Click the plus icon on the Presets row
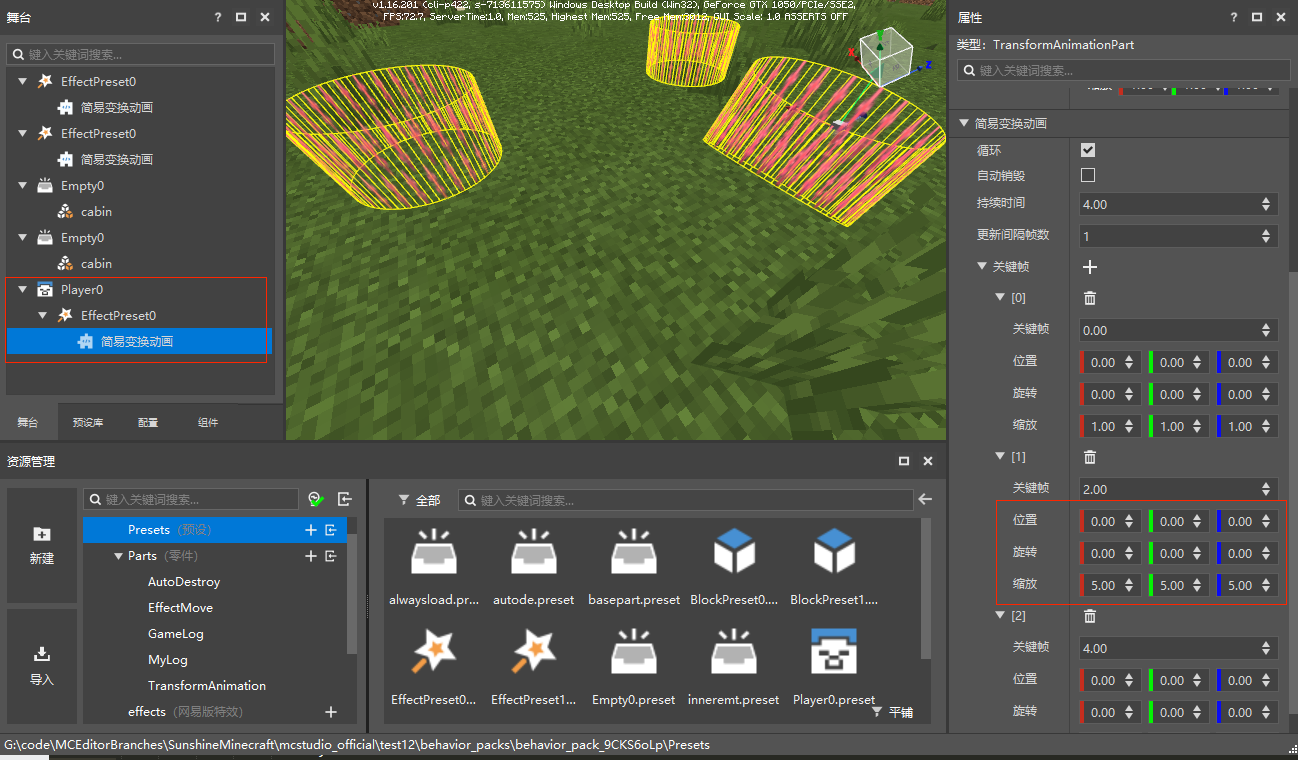The height and width of the screenshot is (760, 1298). 311,530
